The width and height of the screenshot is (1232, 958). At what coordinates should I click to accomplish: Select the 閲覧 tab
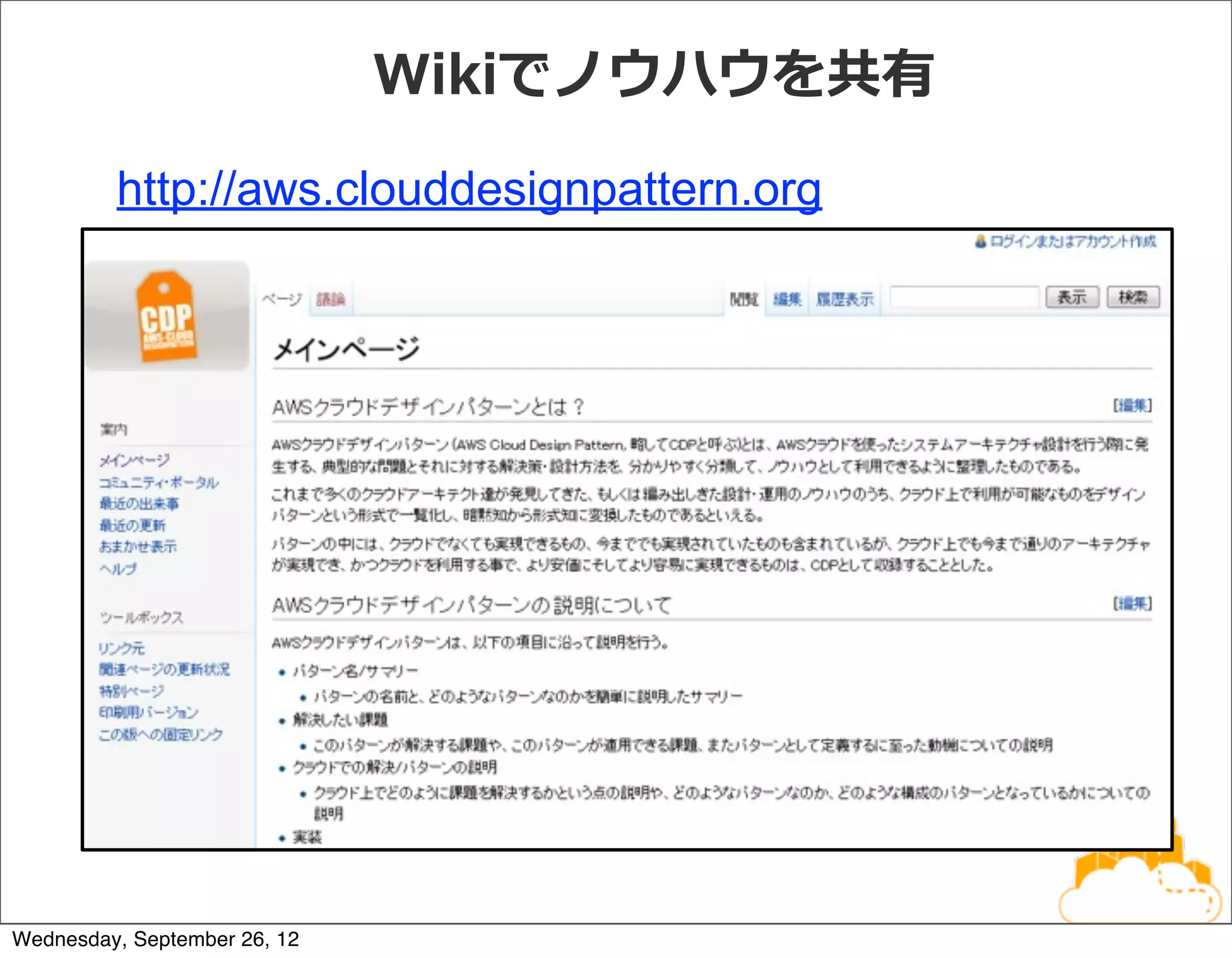click(744, 299)
